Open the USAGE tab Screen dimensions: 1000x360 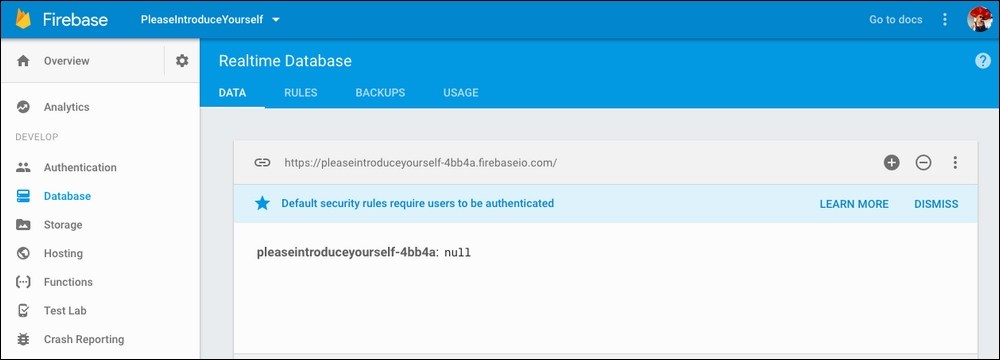pos(460,93)
